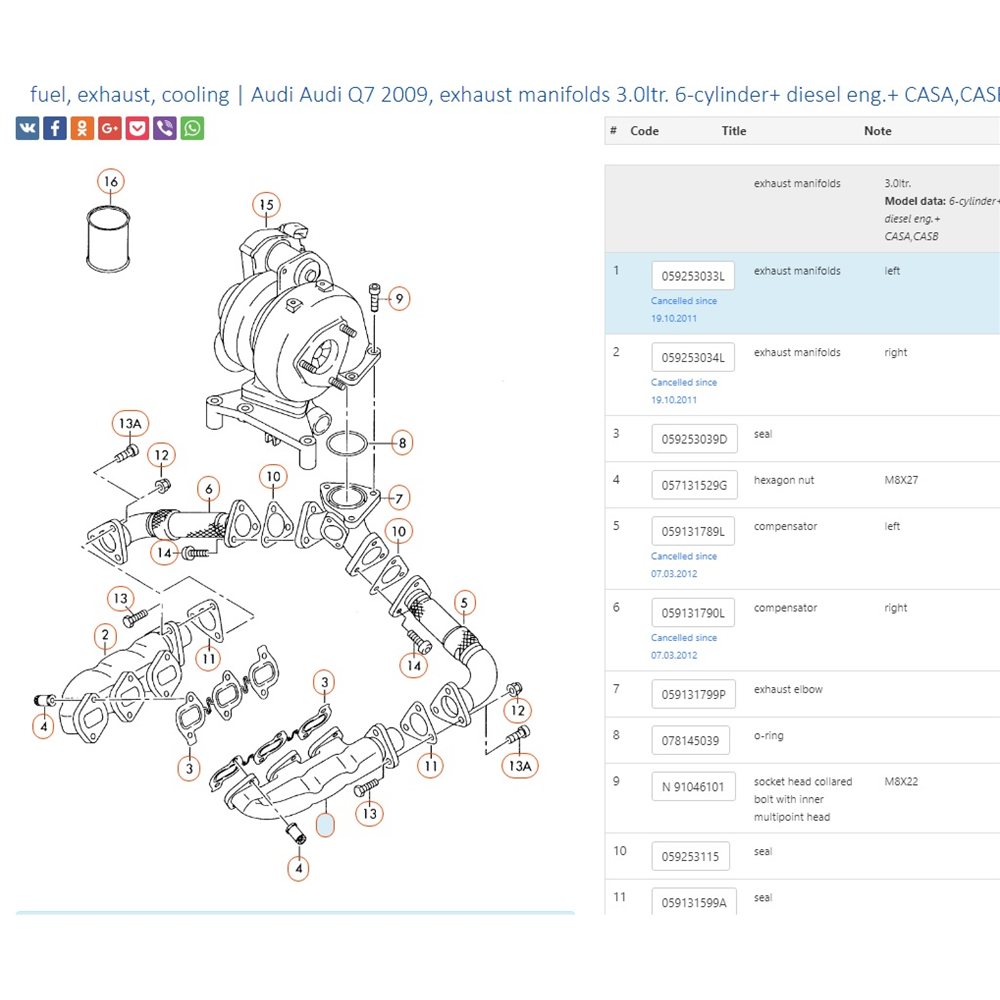Click 'Cancelled since 19.10.2011' under code 059253034L
The image size is (1000, 1000).
[x=684, y=391]
